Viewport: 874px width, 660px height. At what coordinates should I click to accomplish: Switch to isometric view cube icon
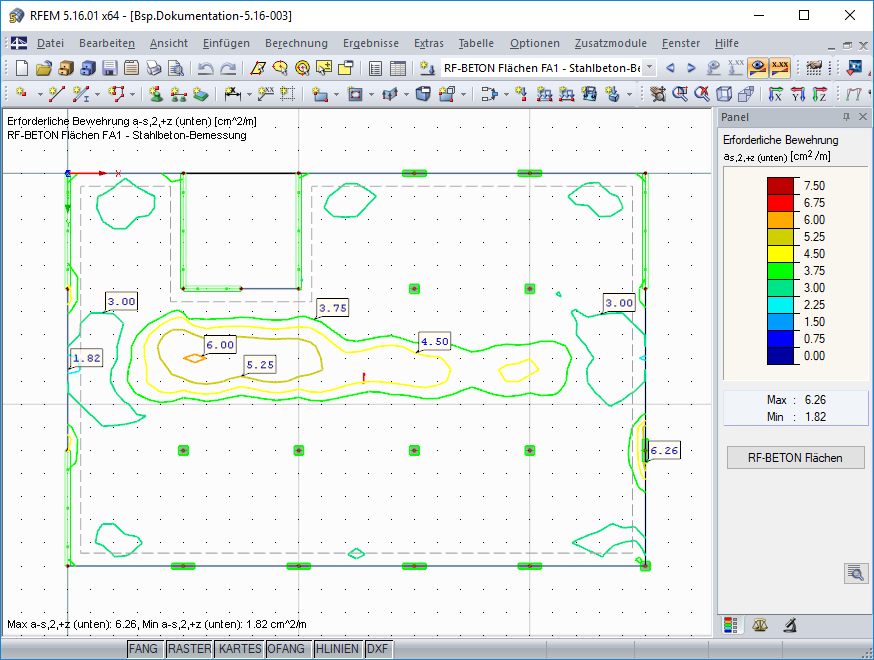[724, 94]
